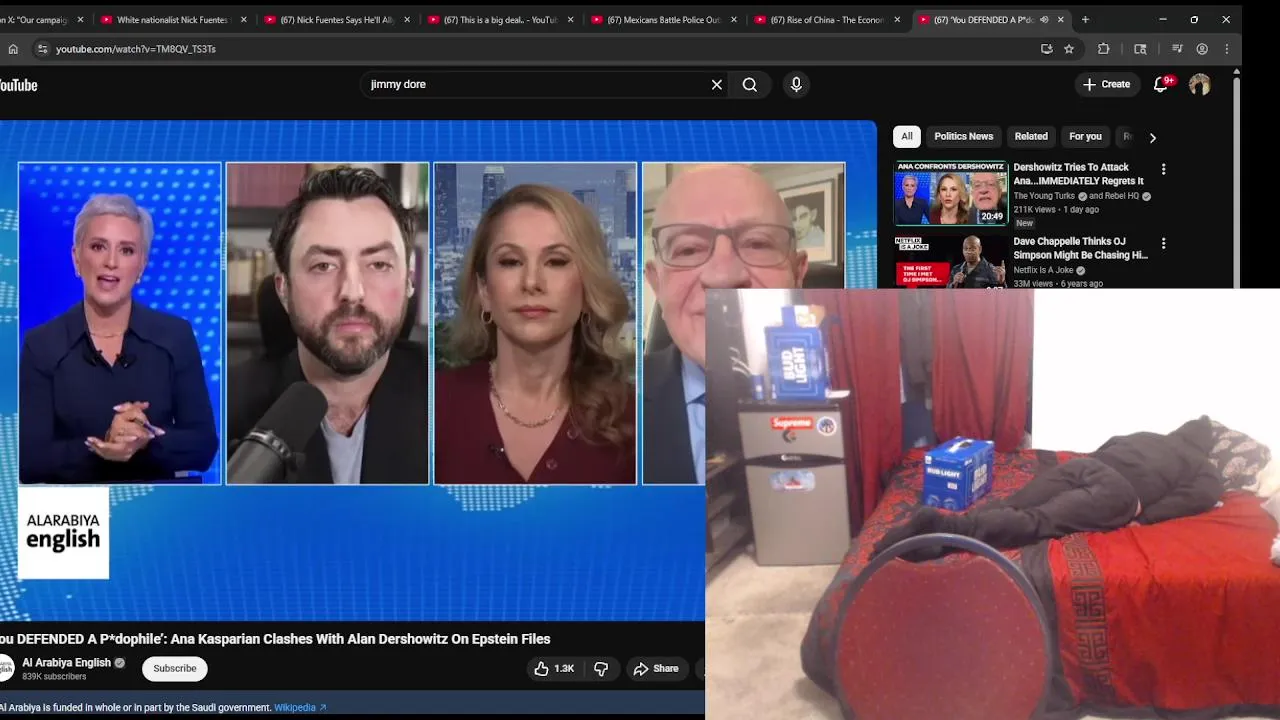Switch to 'Nick Fuentes Says He'll' tab

[337, 20]
